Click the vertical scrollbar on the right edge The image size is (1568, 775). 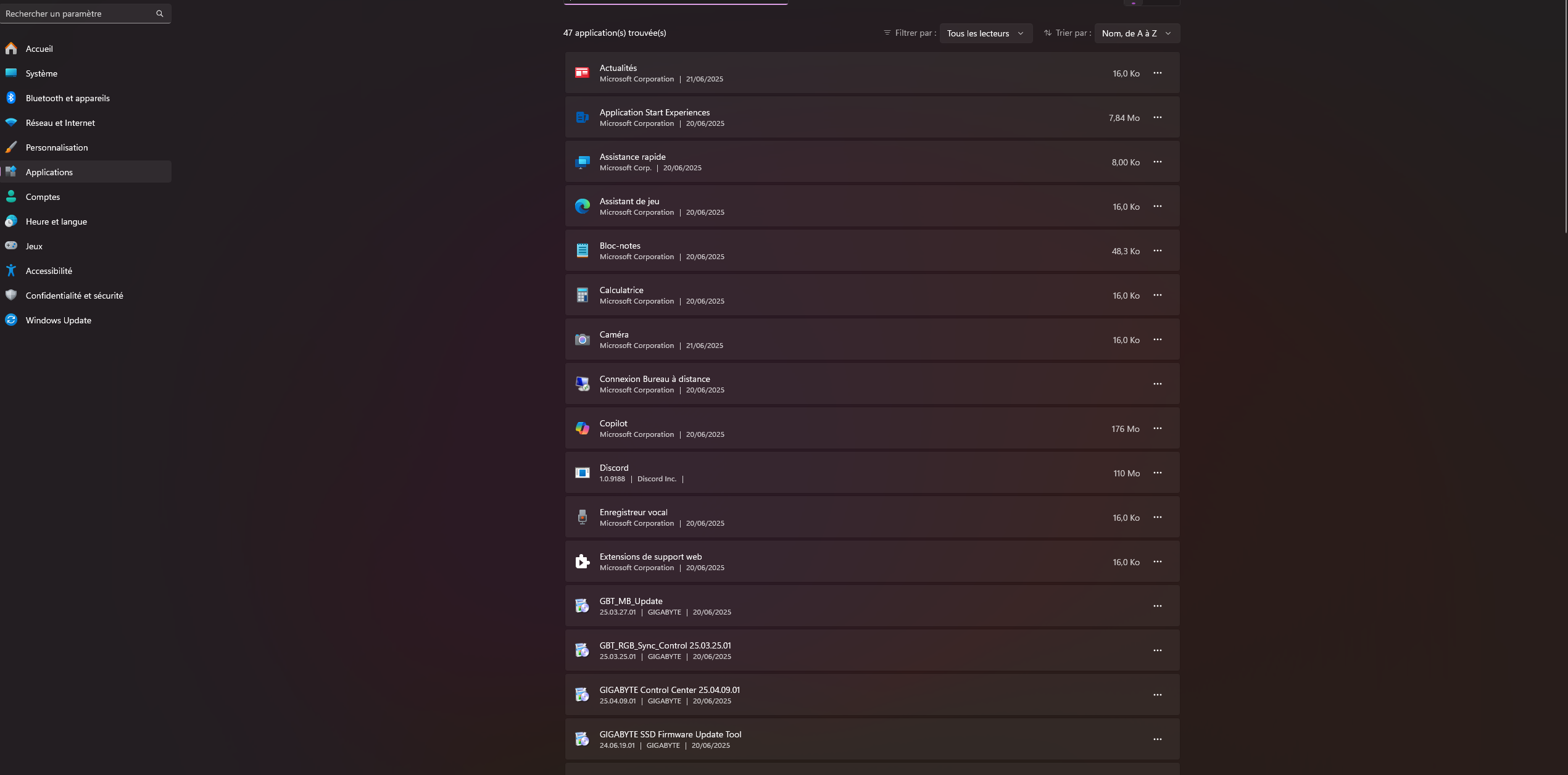(1566, 117)
